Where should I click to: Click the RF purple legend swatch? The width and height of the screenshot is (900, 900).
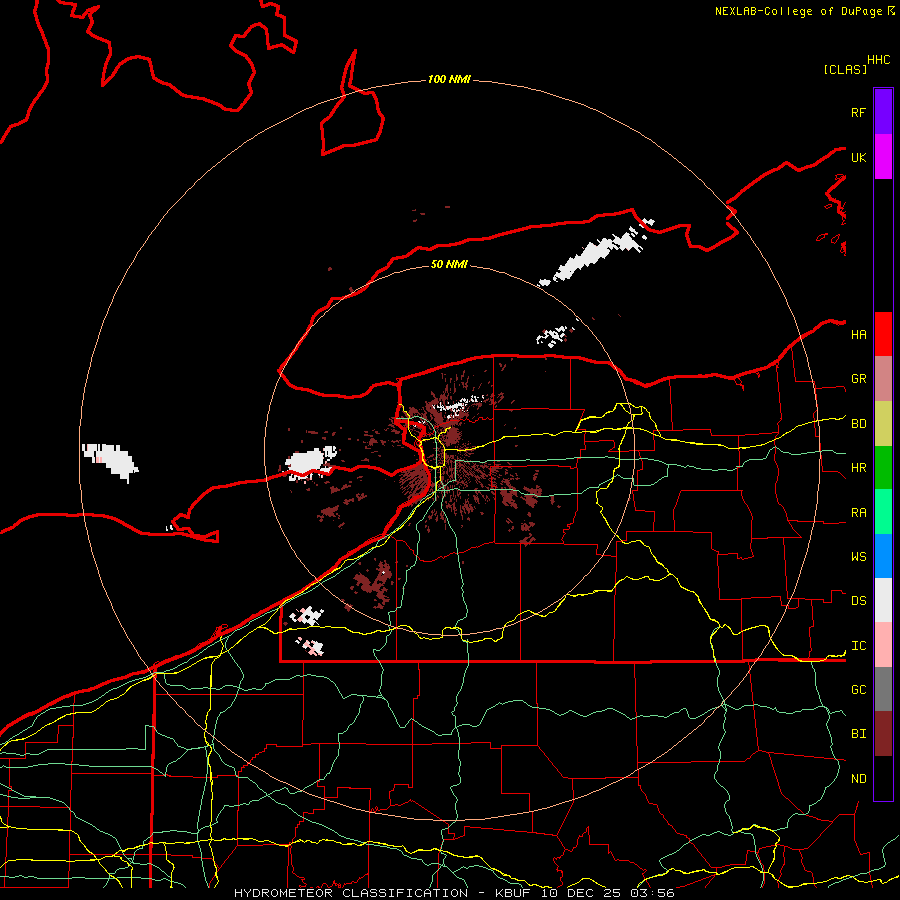tap(883, 112)
